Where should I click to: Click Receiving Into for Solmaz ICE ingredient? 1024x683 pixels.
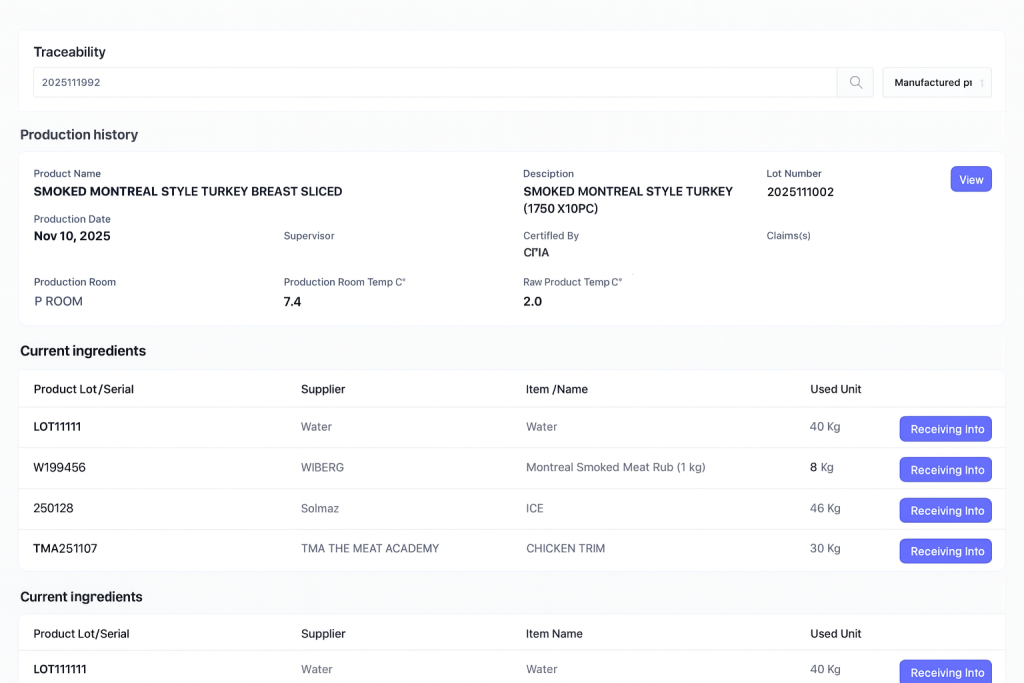945,510
